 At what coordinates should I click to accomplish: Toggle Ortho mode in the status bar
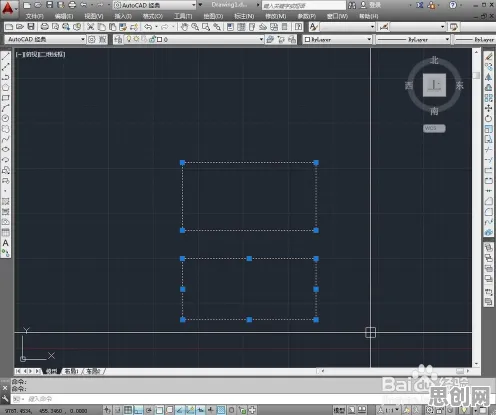pyautogui.click(x=138, y=410)
